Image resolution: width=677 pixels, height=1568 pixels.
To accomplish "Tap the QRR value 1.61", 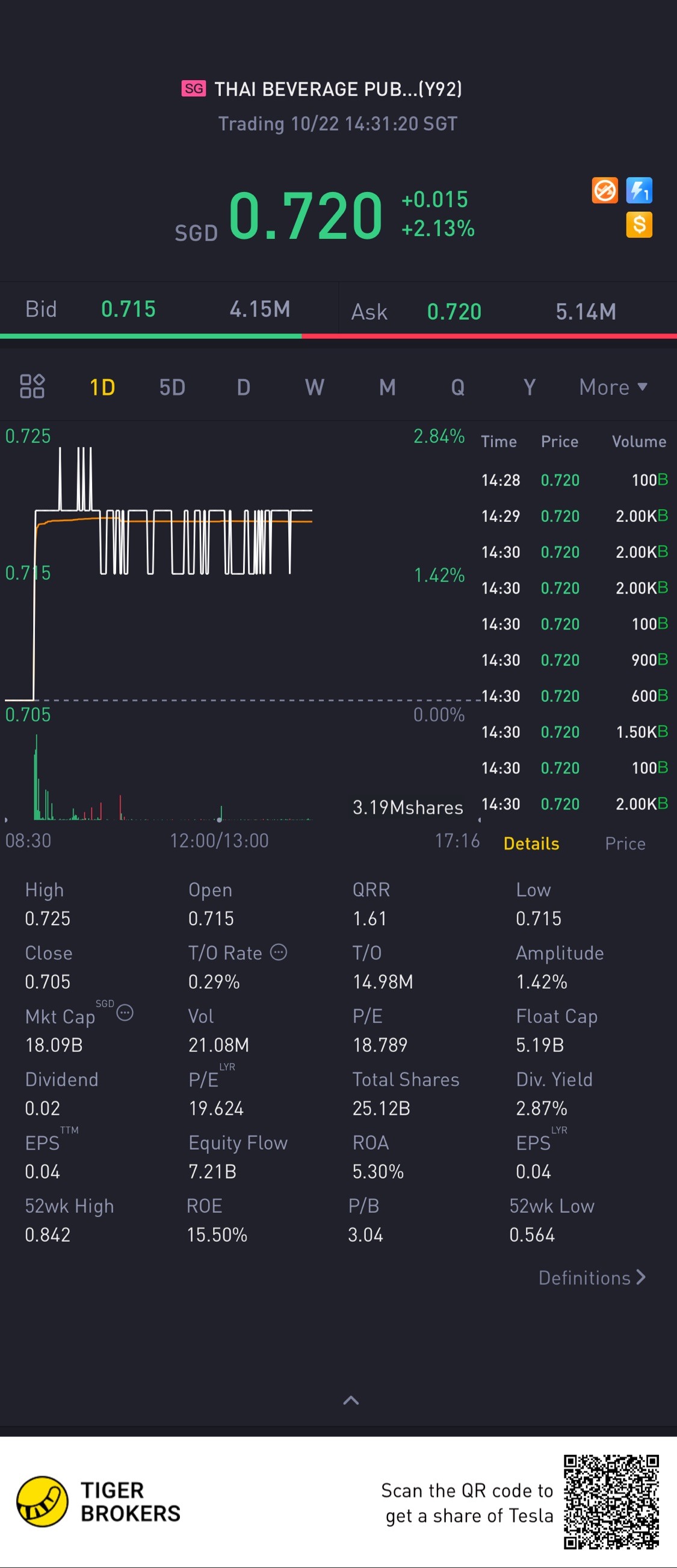I will (x=370, y=919).
